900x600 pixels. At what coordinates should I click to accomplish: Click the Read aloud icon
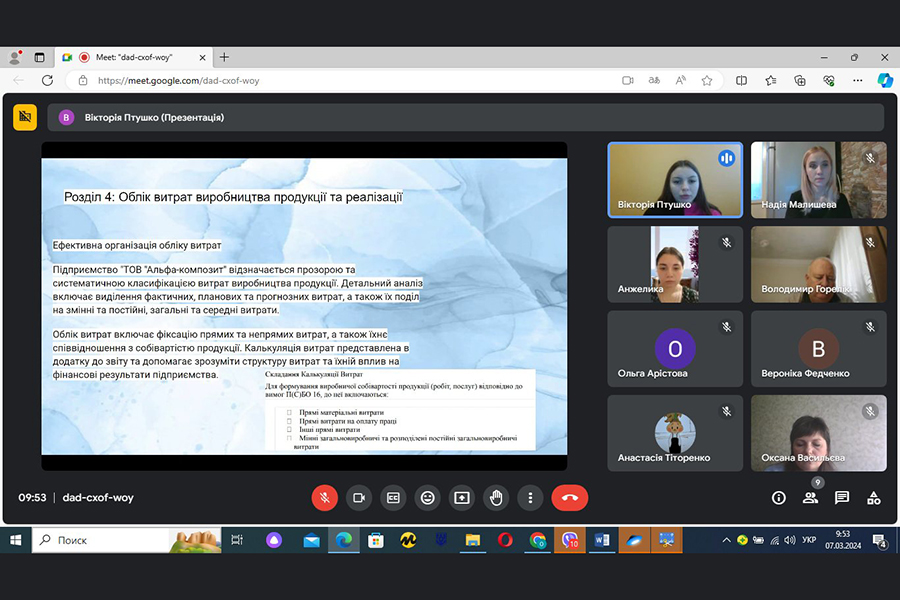[x=681, y=80]
